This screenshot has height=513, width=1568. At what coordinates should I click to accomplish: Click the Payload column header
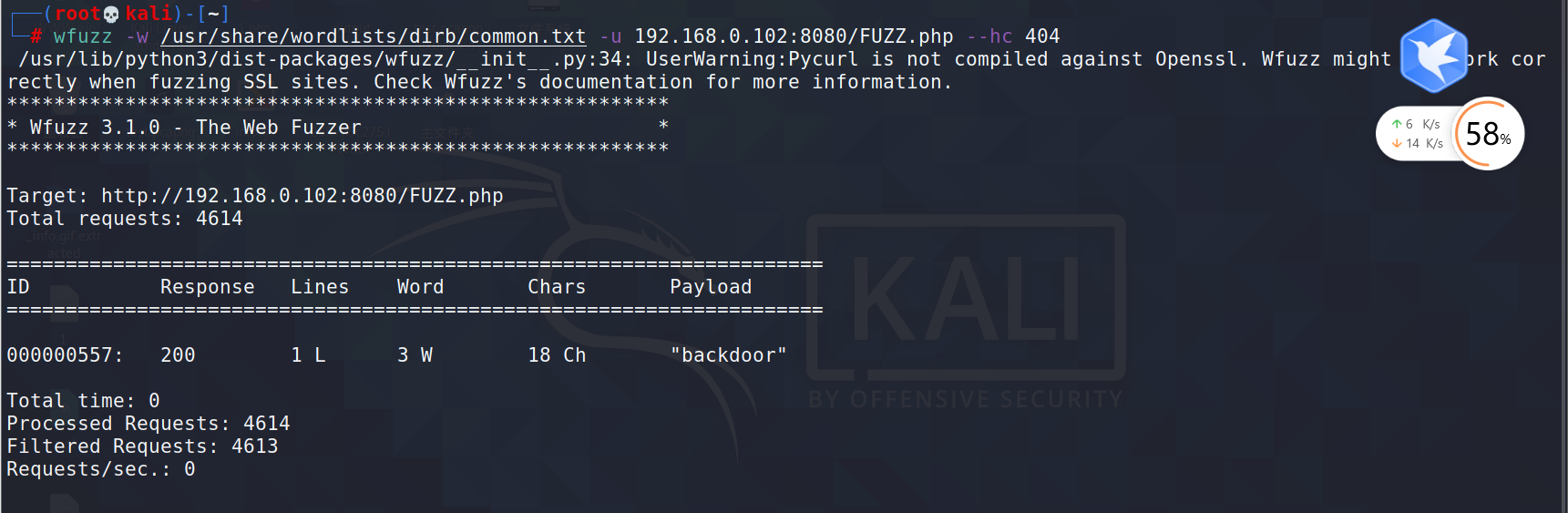(711, 287)
